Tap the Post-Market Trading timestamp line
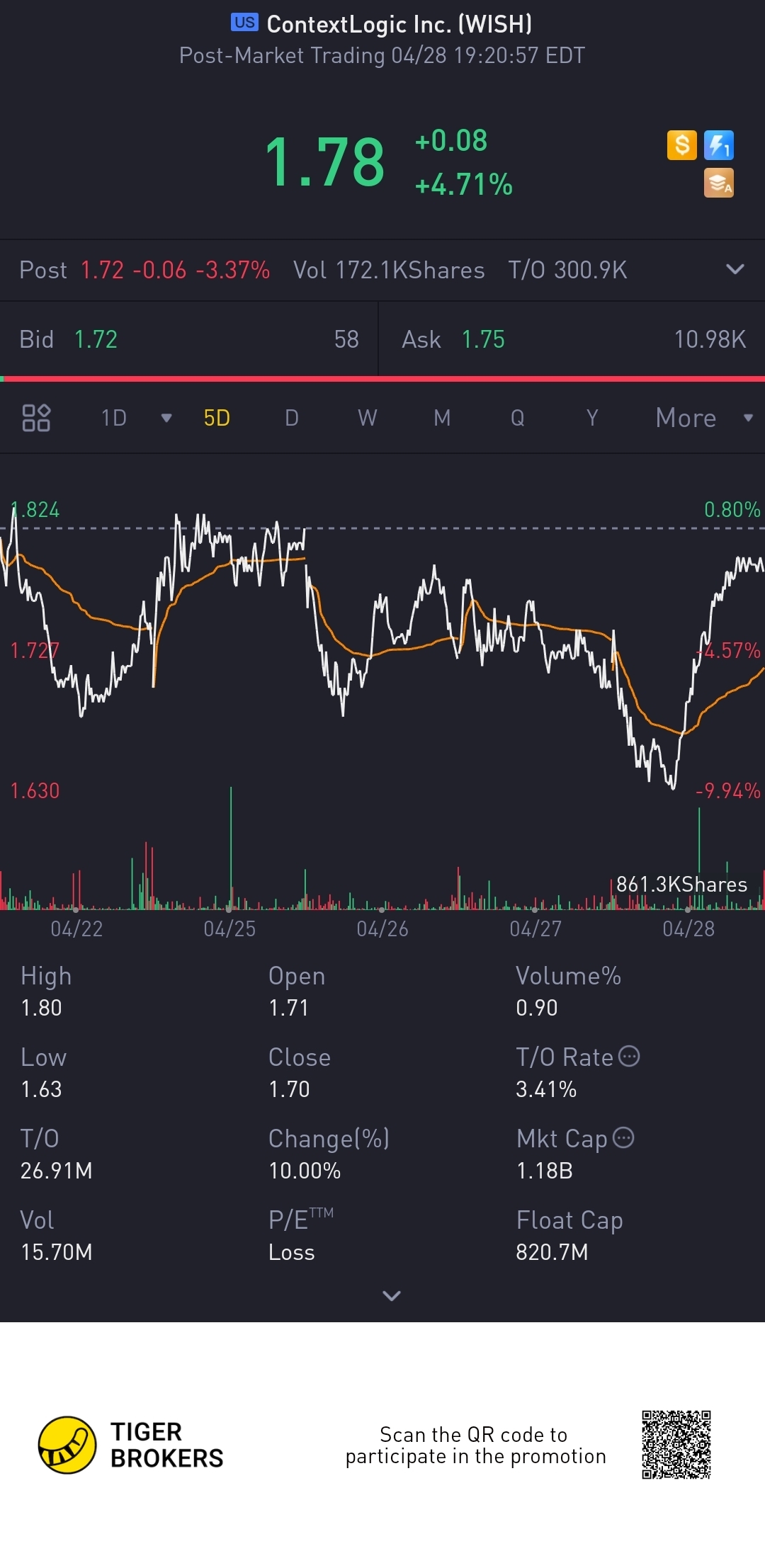 point(382,55)
